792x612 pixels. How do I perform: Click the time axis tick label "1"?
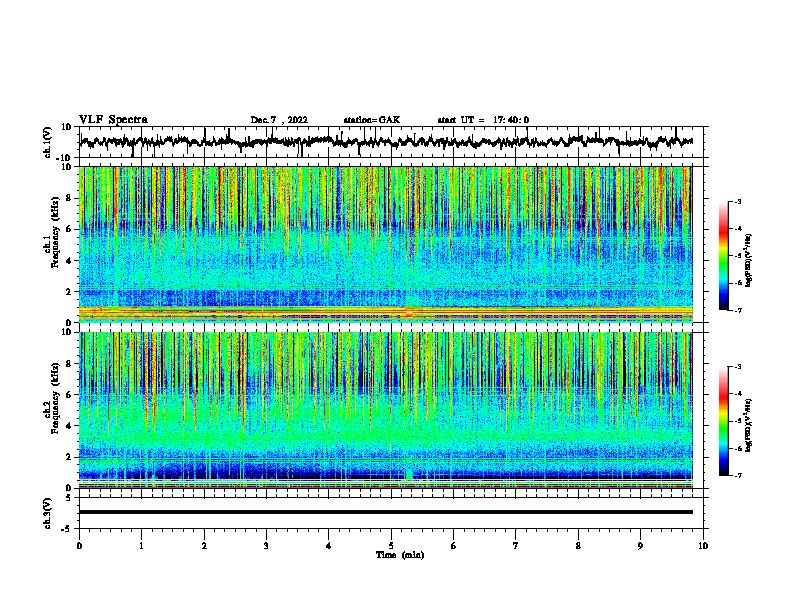pyautogui.click(x=142, y=546)
